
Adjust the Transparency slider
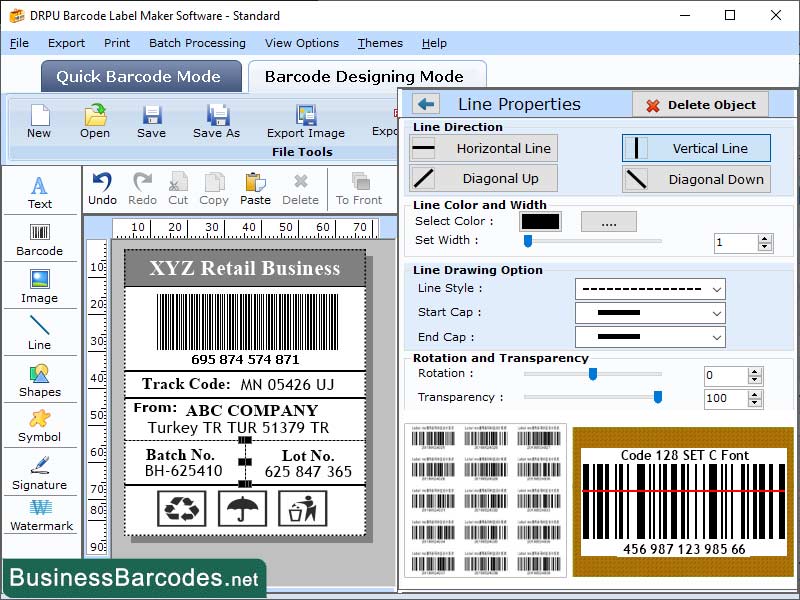point(658,397)
